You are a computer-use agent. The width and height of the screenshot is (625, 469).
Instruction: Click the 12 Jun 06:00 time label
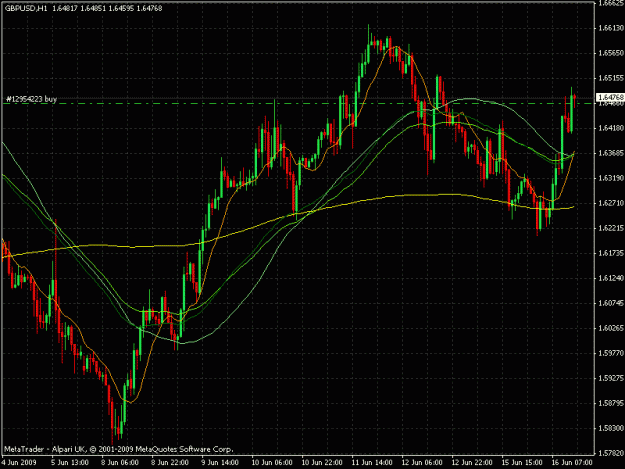(x=422, y=463)
